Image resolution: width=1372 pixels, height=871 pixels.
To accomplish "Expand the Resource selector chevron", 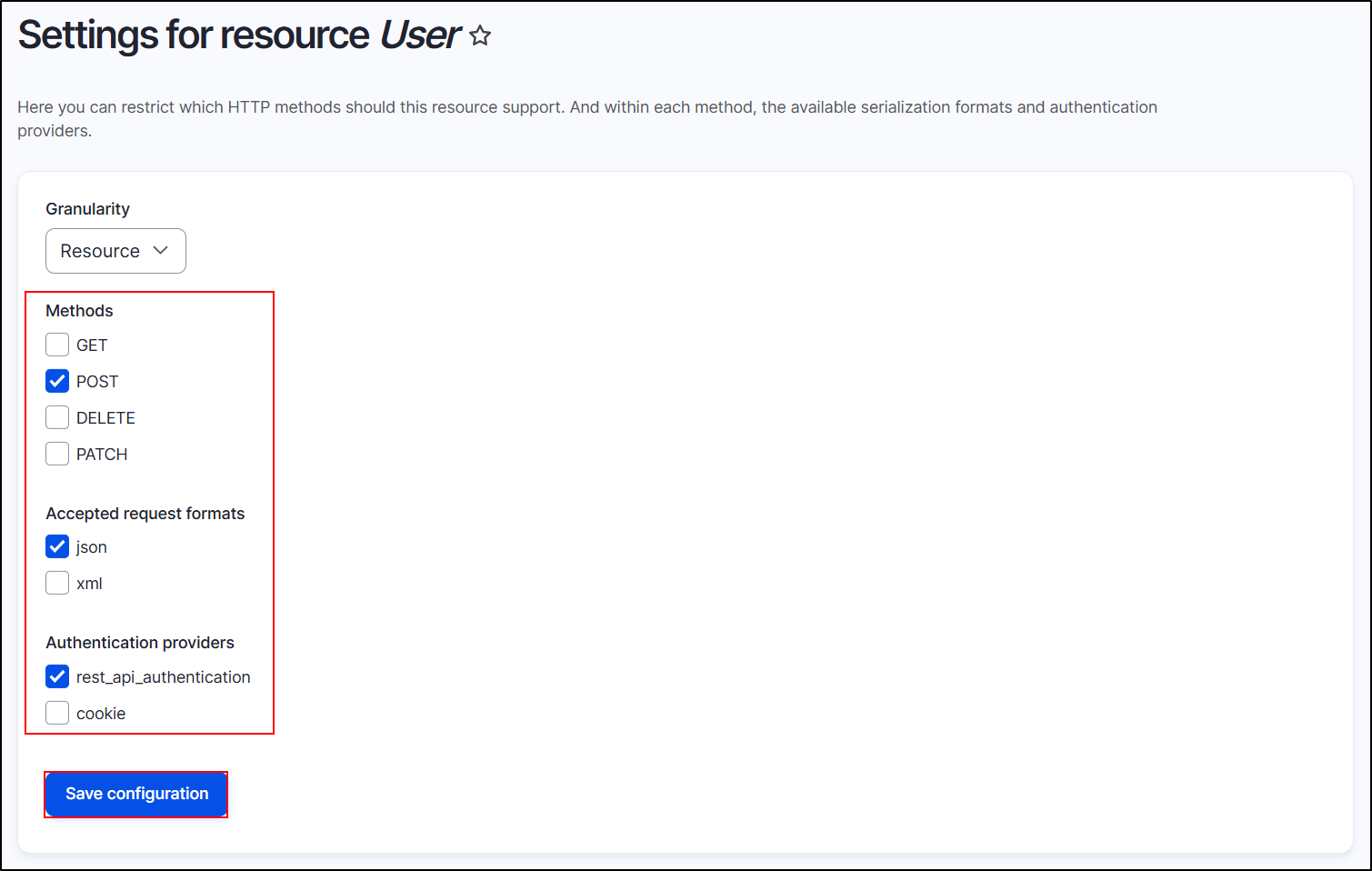I will coord(160,251).
